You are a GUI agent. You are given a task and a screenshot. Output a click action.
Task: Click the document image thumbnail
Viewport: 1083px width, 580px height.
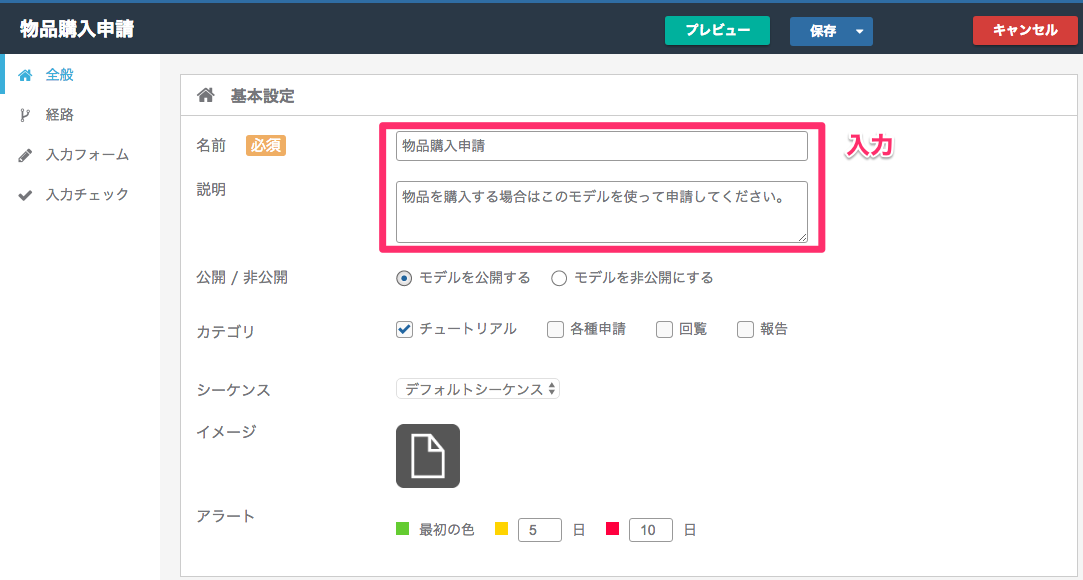tap(428, 456)
